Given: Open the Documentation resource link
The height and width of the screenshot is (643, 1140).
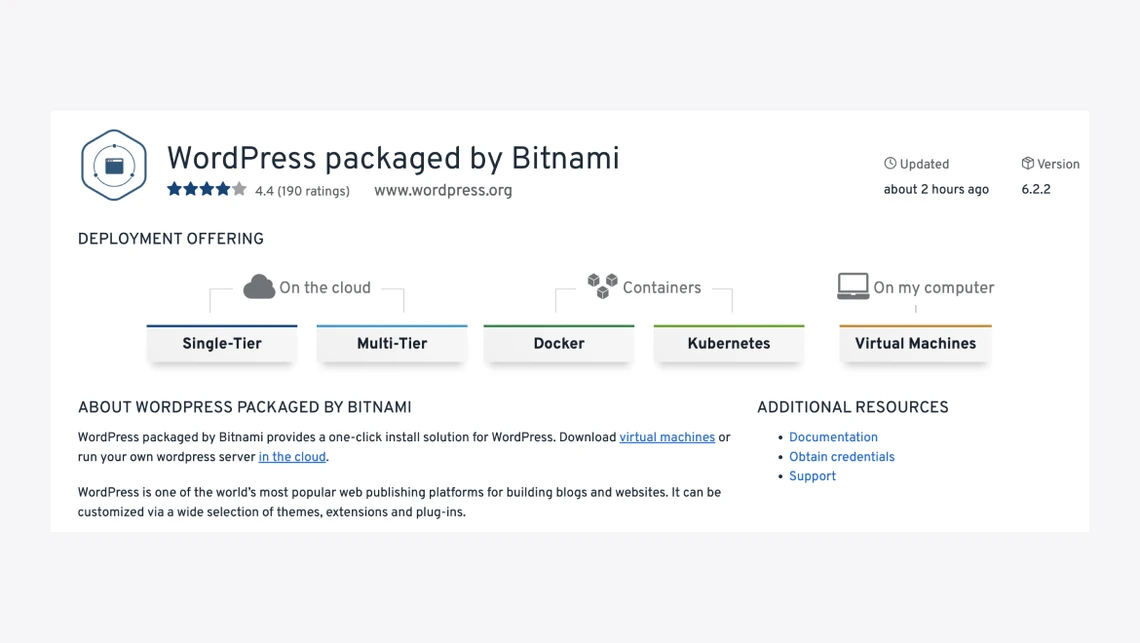Looking at the screenshot, I should (833, 438).
